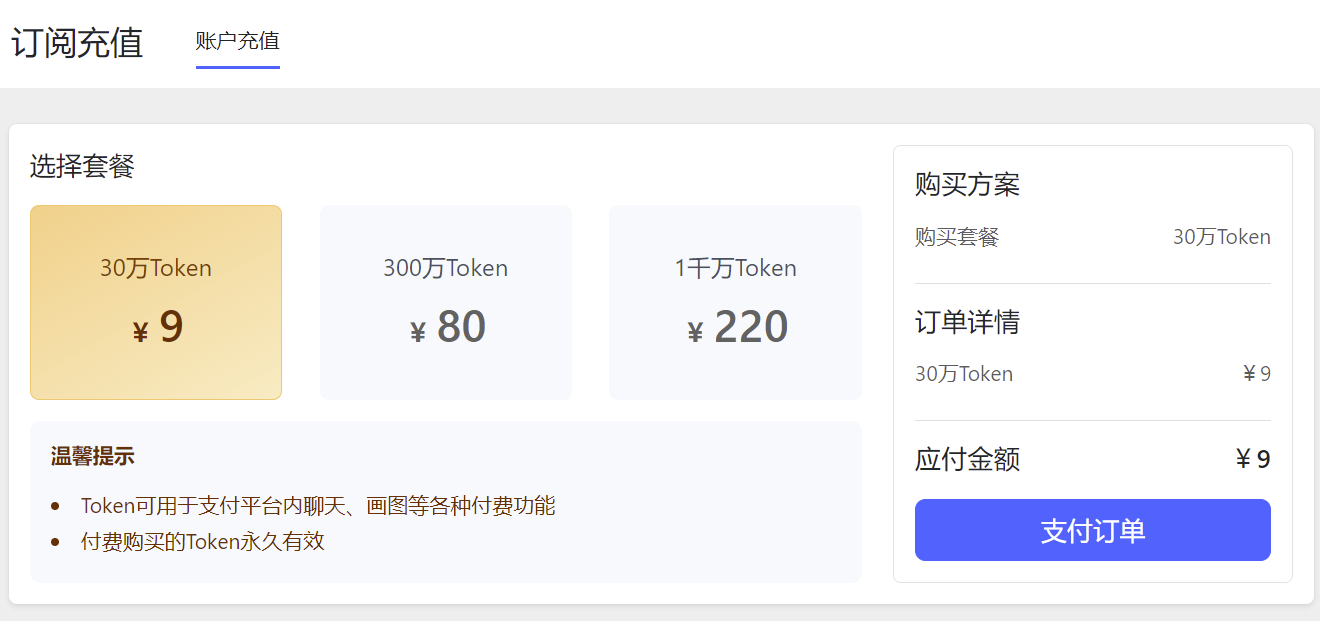Image resolution: width=1320 pixels, height=621 pixels.
Task: Click the tip about Token用于支付平台内聊天
Action: point(318,506)
